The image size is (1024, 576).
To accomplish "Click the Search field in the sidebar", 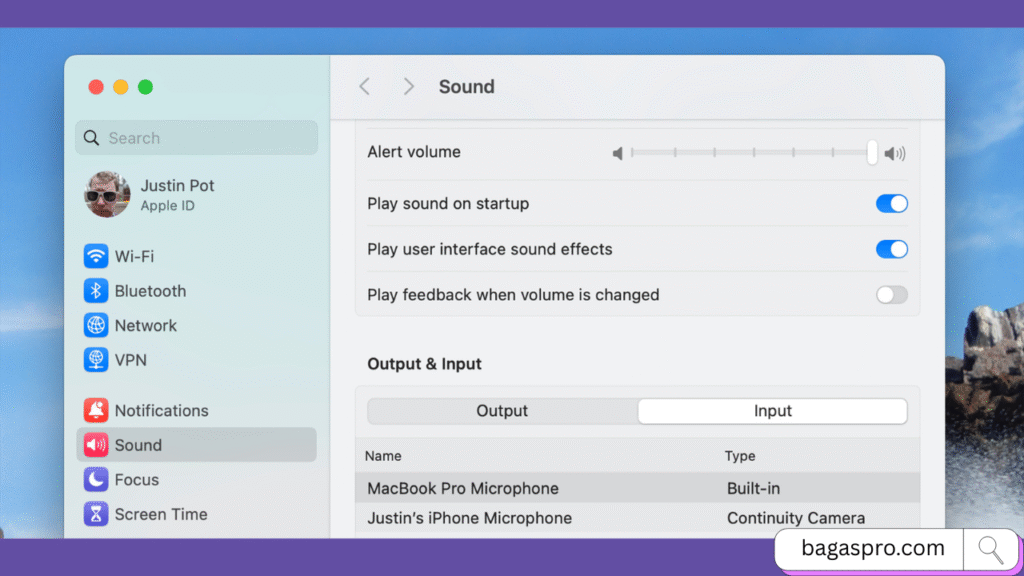I will [197, 138].
